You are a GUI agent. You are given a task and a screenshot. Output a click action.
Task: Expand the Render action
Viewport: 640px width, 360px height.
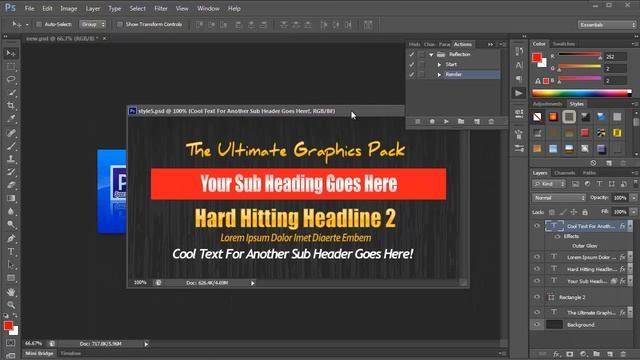click(439, 75)
